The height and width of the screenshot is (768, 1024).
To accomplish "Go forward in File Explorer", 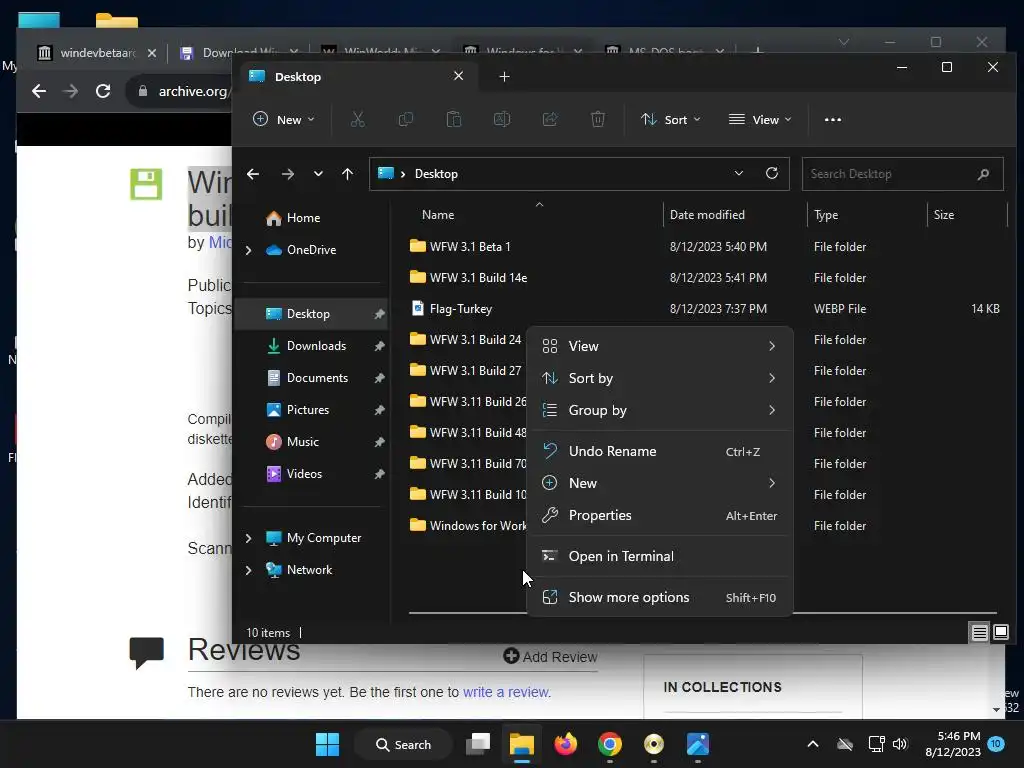I will [x=287, y=174].
